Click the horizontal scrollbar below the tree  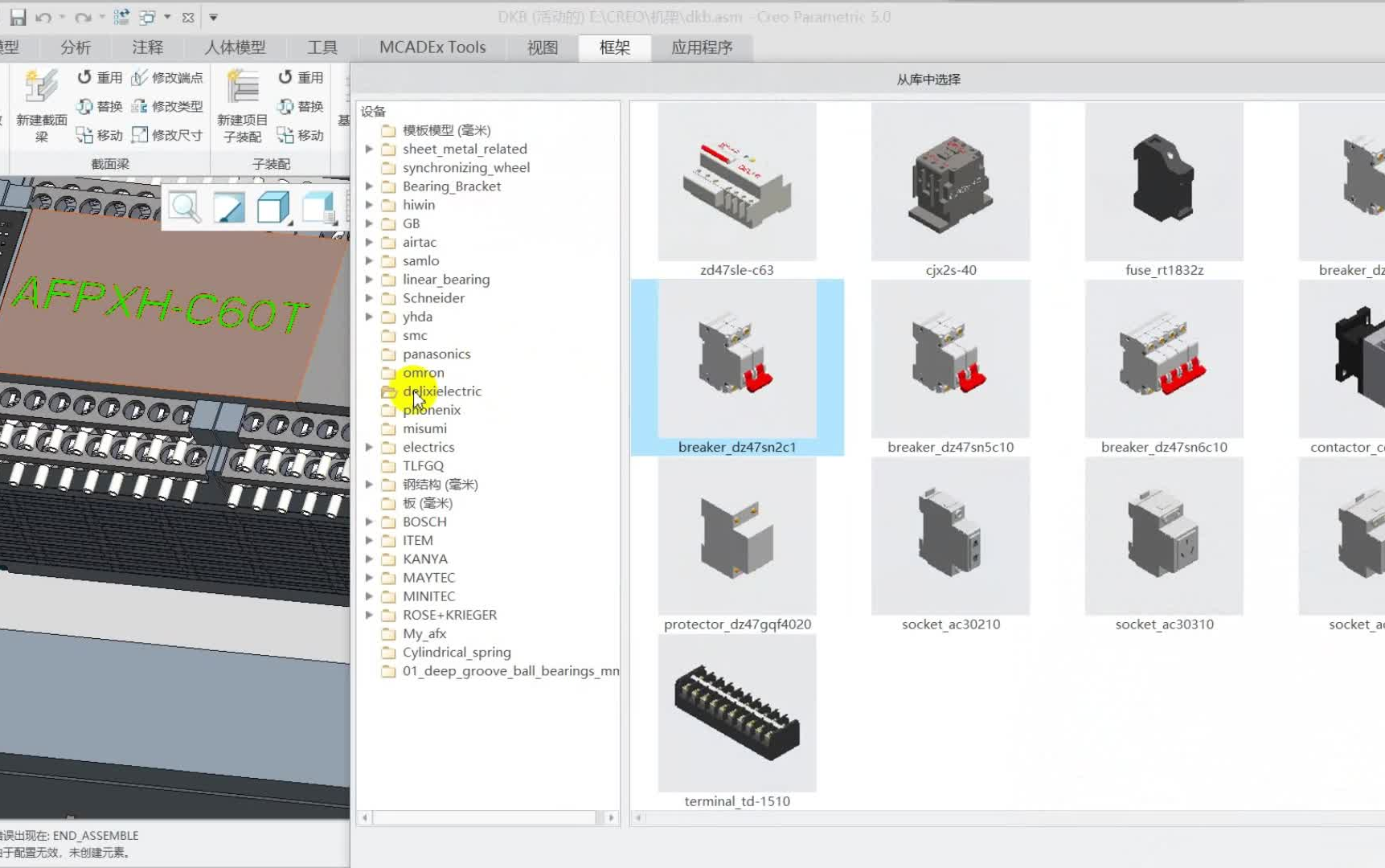coord(486,817)
